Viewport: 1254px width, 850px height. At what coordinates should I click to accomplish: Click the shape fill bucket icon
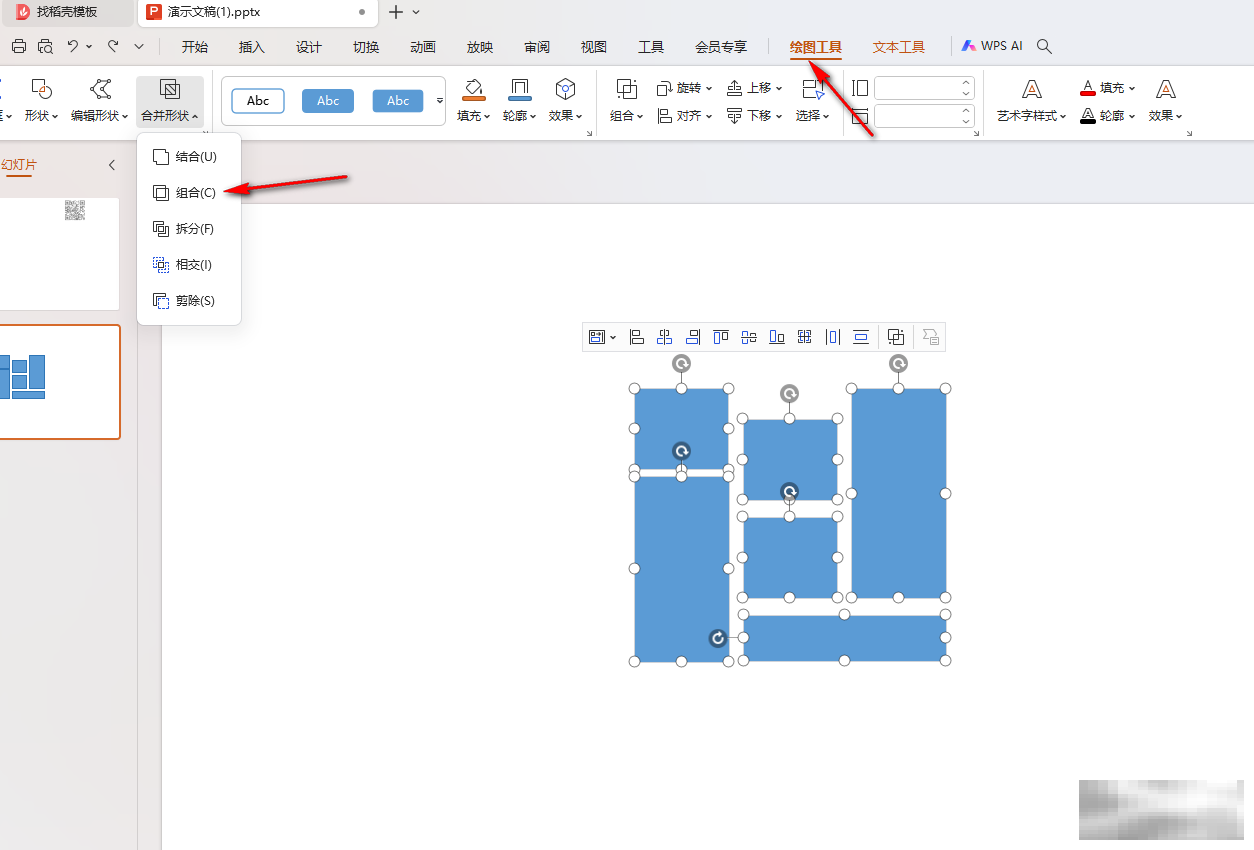(474, 89)
